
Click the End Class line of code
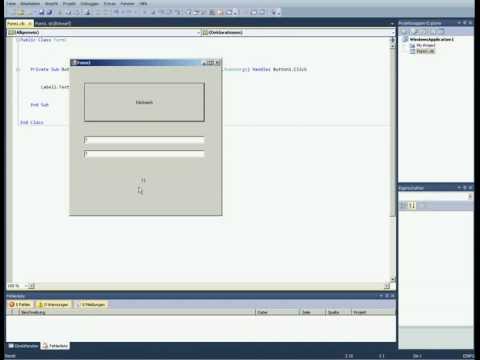point(32,122)
